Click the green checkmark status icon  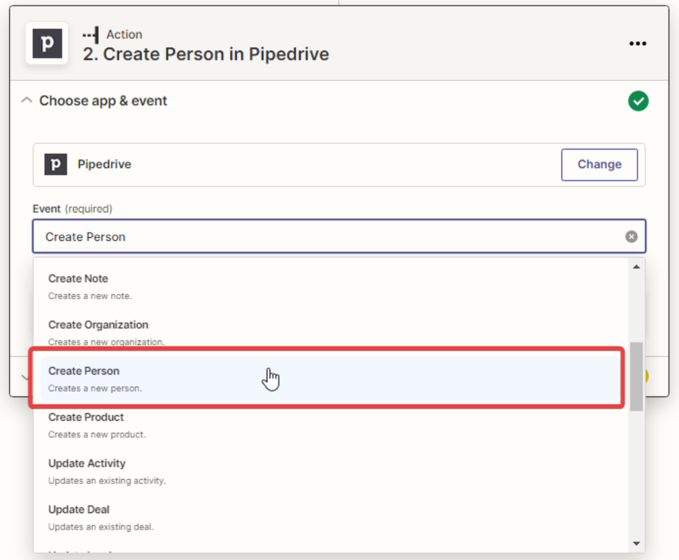pyautogui.click(x=637, y=101)
